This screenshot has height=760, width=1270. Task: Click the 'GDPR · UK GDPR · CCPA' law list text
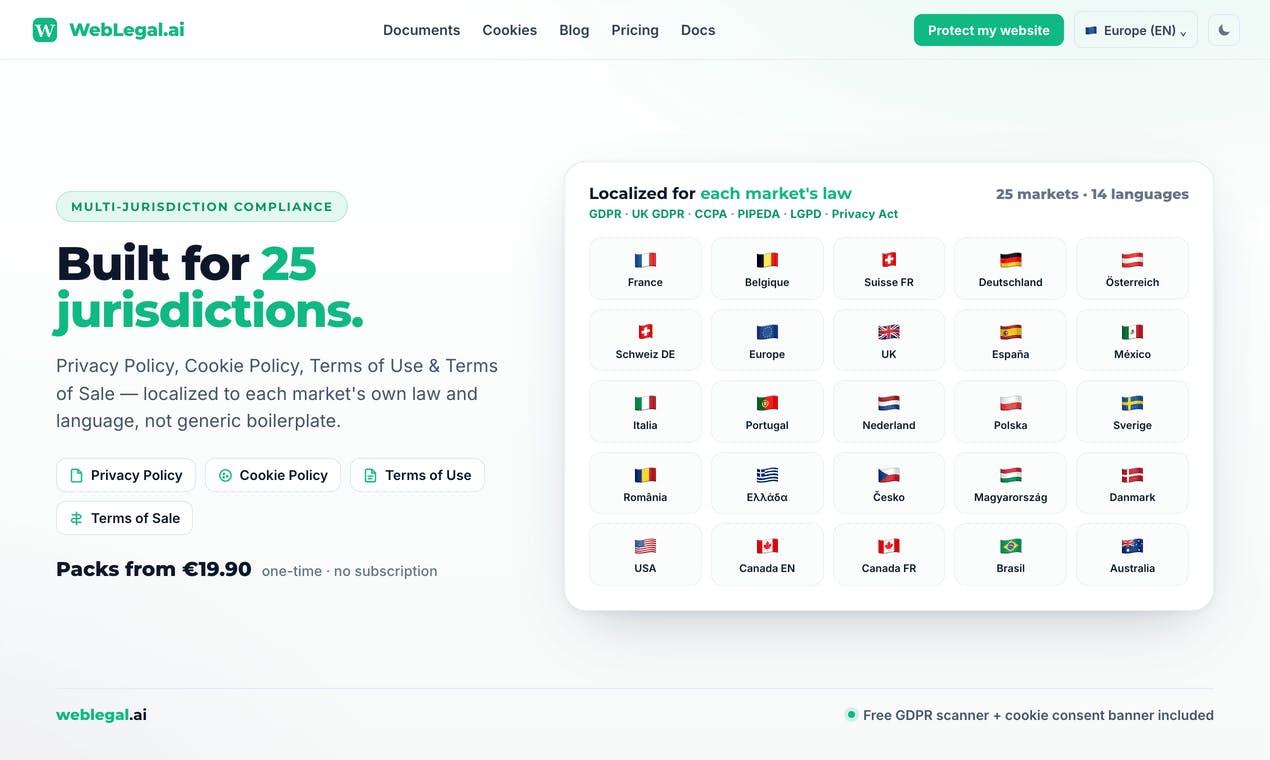743,214
